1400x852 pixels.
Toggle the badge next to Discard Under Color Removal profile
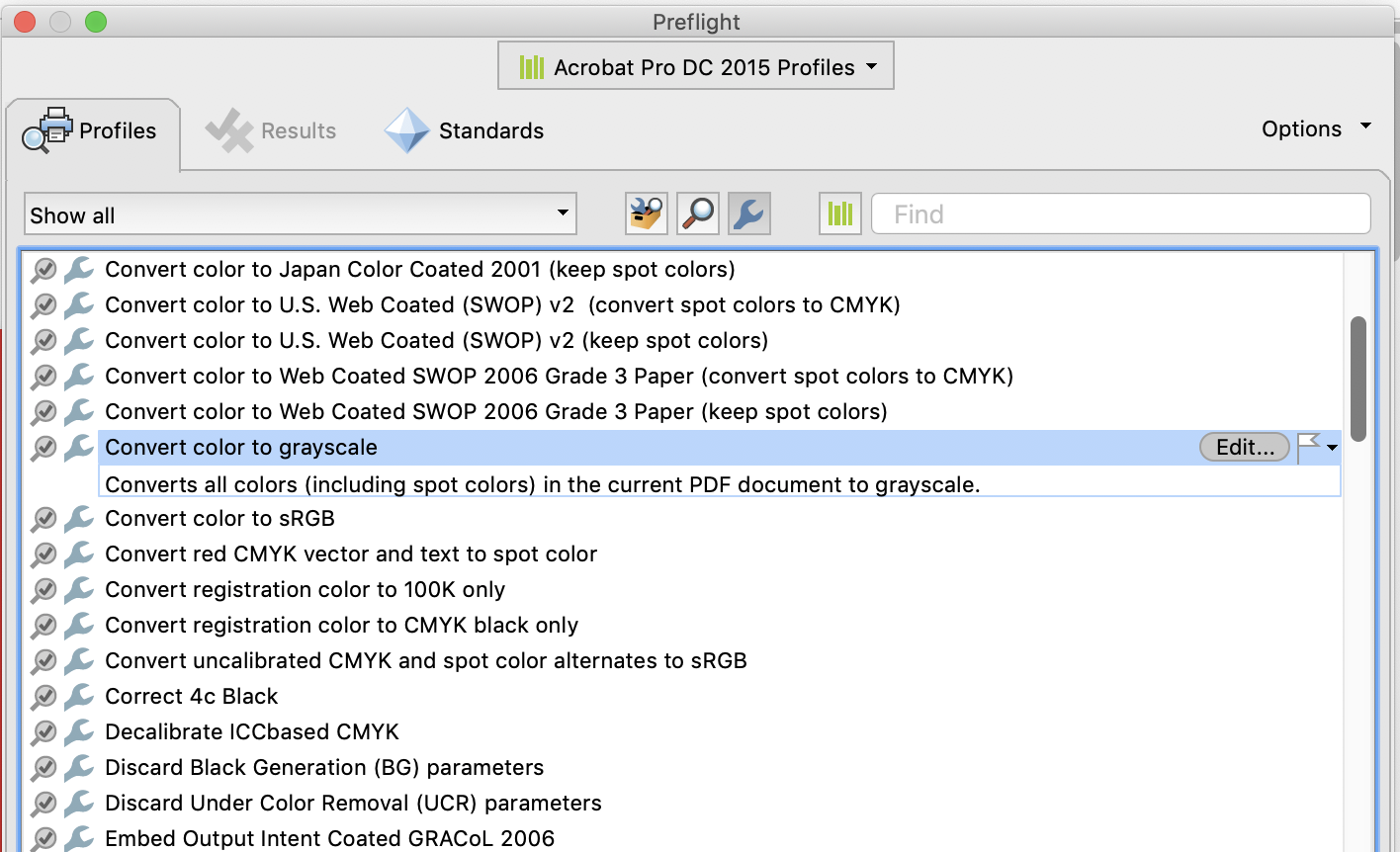tap(44, 803)
